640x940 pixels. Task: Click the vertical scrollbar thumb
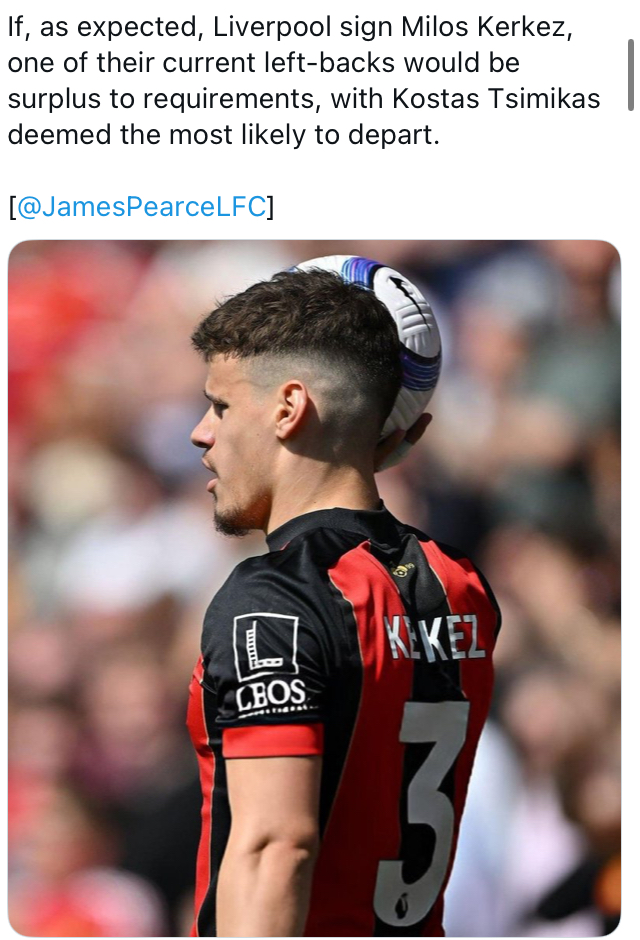pos(630,75)
